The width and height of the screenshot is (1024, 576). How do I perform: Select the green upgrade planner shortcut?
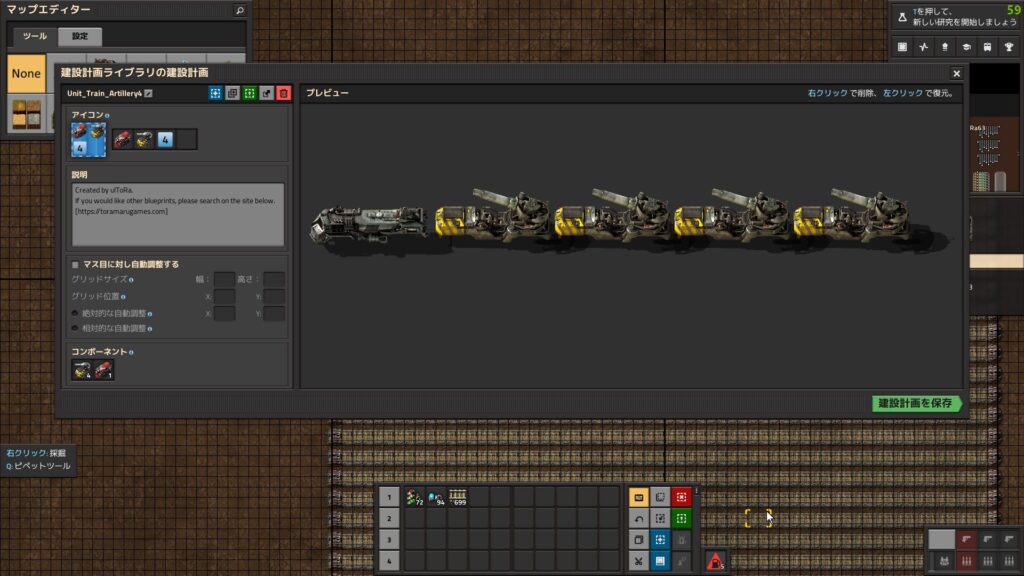coord(681,519)
